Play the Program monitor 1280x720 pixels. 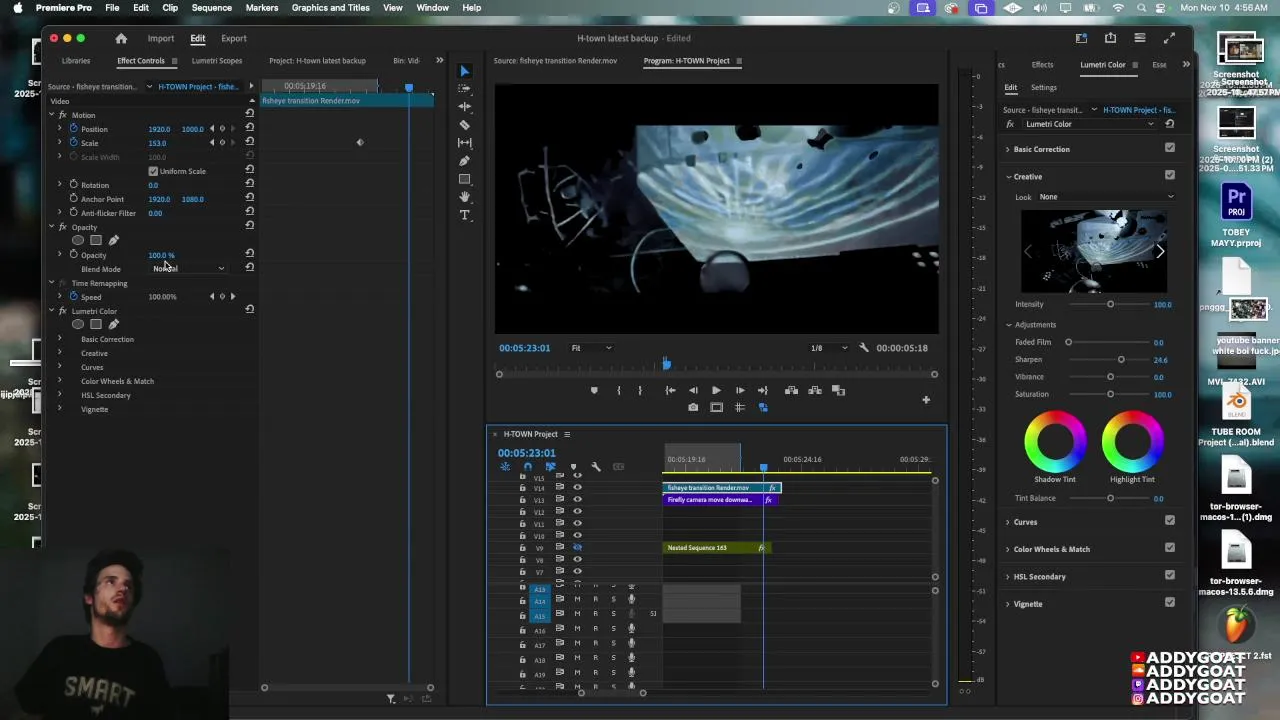[716, 390]
